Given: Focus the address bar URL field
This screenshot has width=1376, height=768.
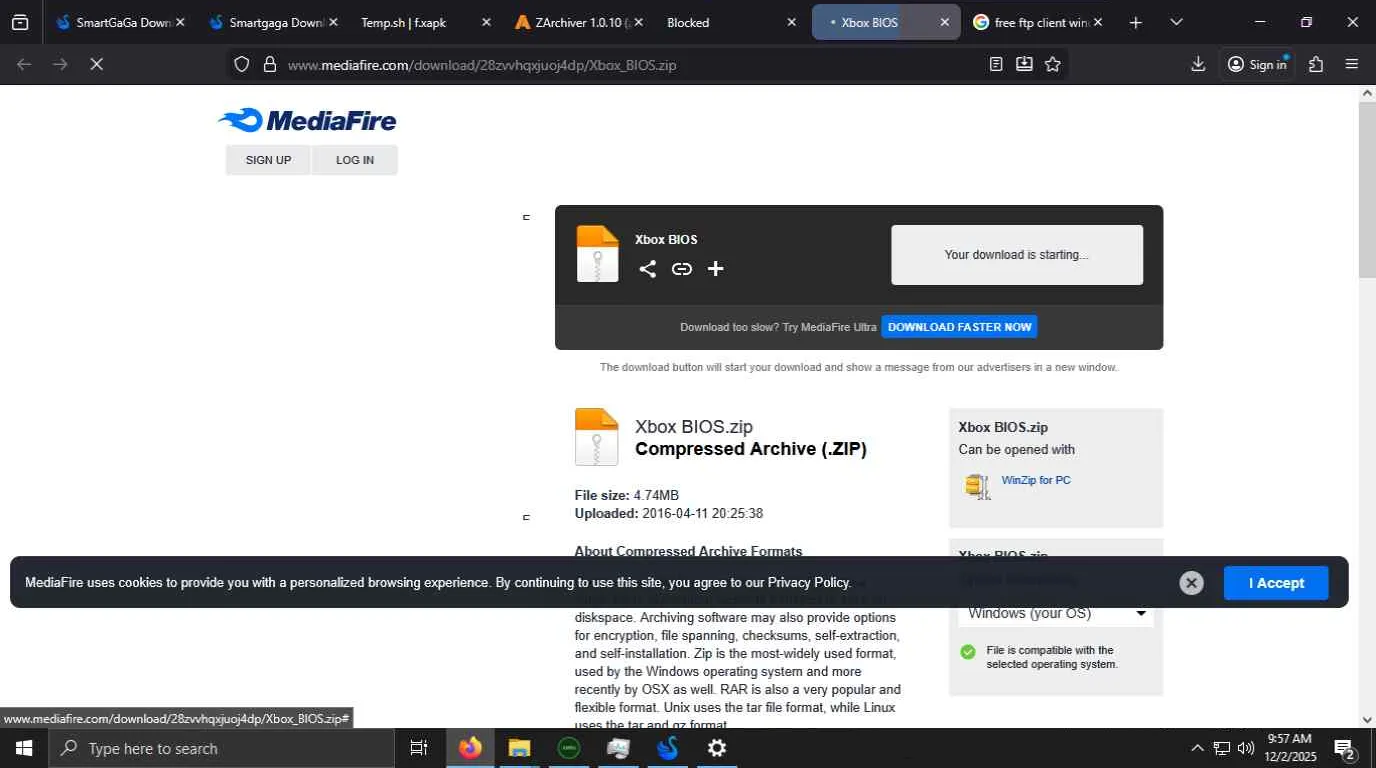Looking at the screenshot, I should coord(629,64).
